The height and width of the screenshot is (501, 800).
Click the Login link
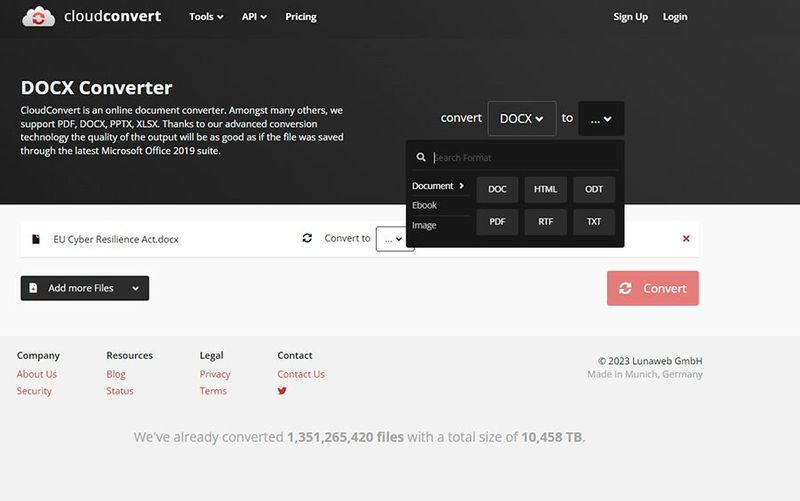[x=675, y=17]
